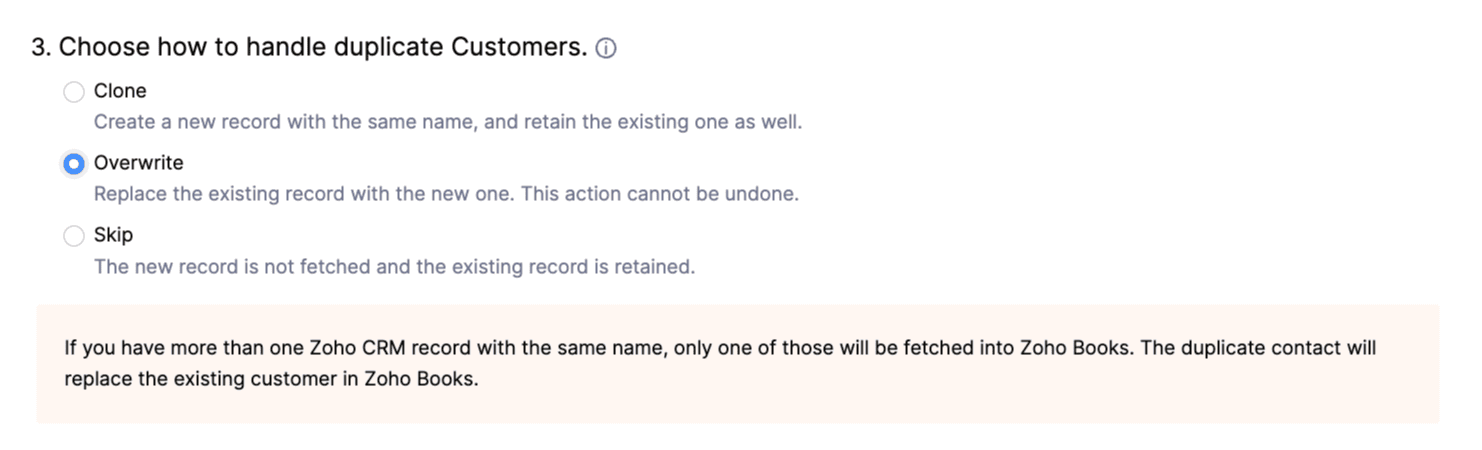Click the "Skip" option label
1482x450 pixels.
(x=113, y=235)
